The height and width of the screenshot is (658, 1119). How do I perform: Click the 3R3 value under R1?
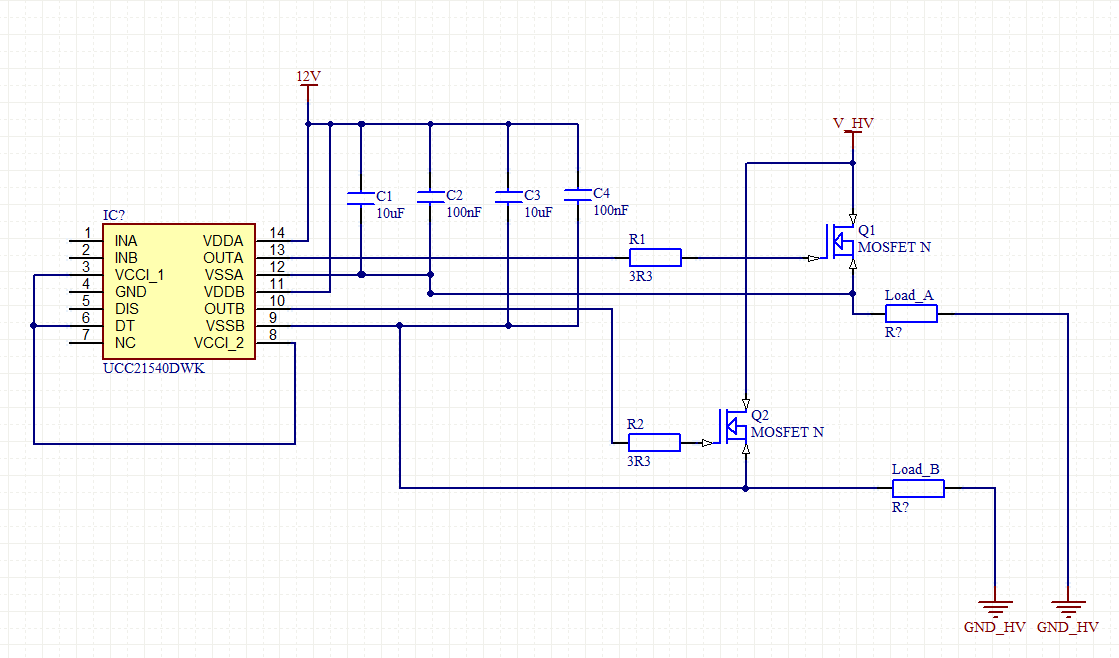click(641, 276)
